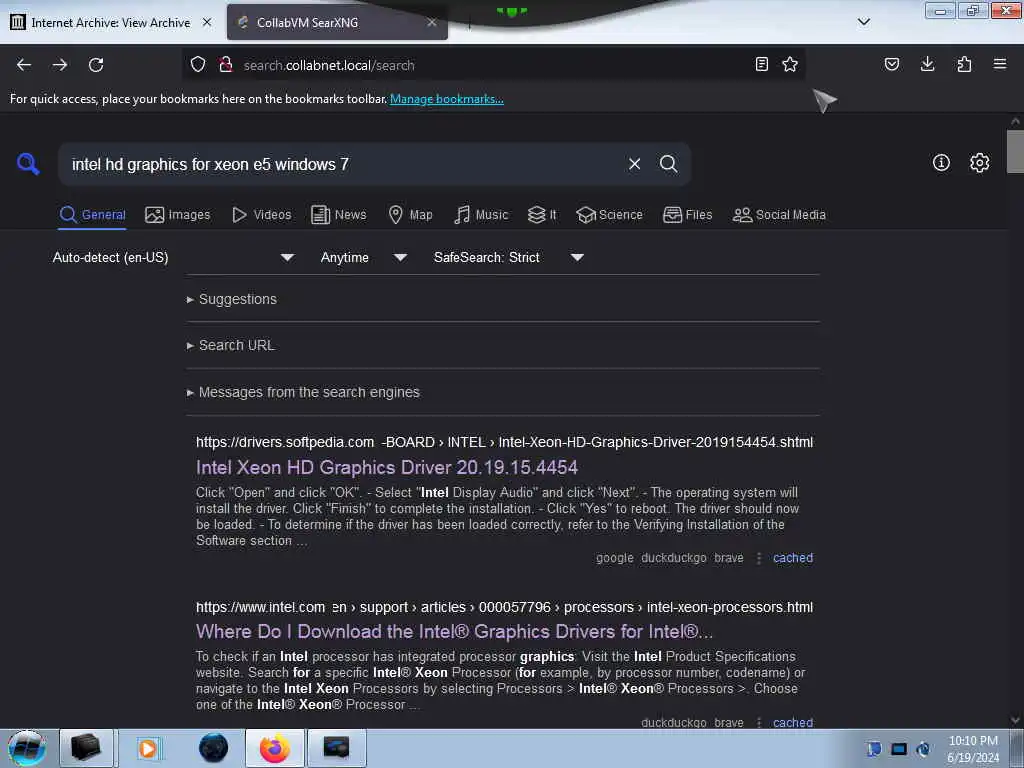Switch to Internet Archive: View Archive tab

(112, 22)
